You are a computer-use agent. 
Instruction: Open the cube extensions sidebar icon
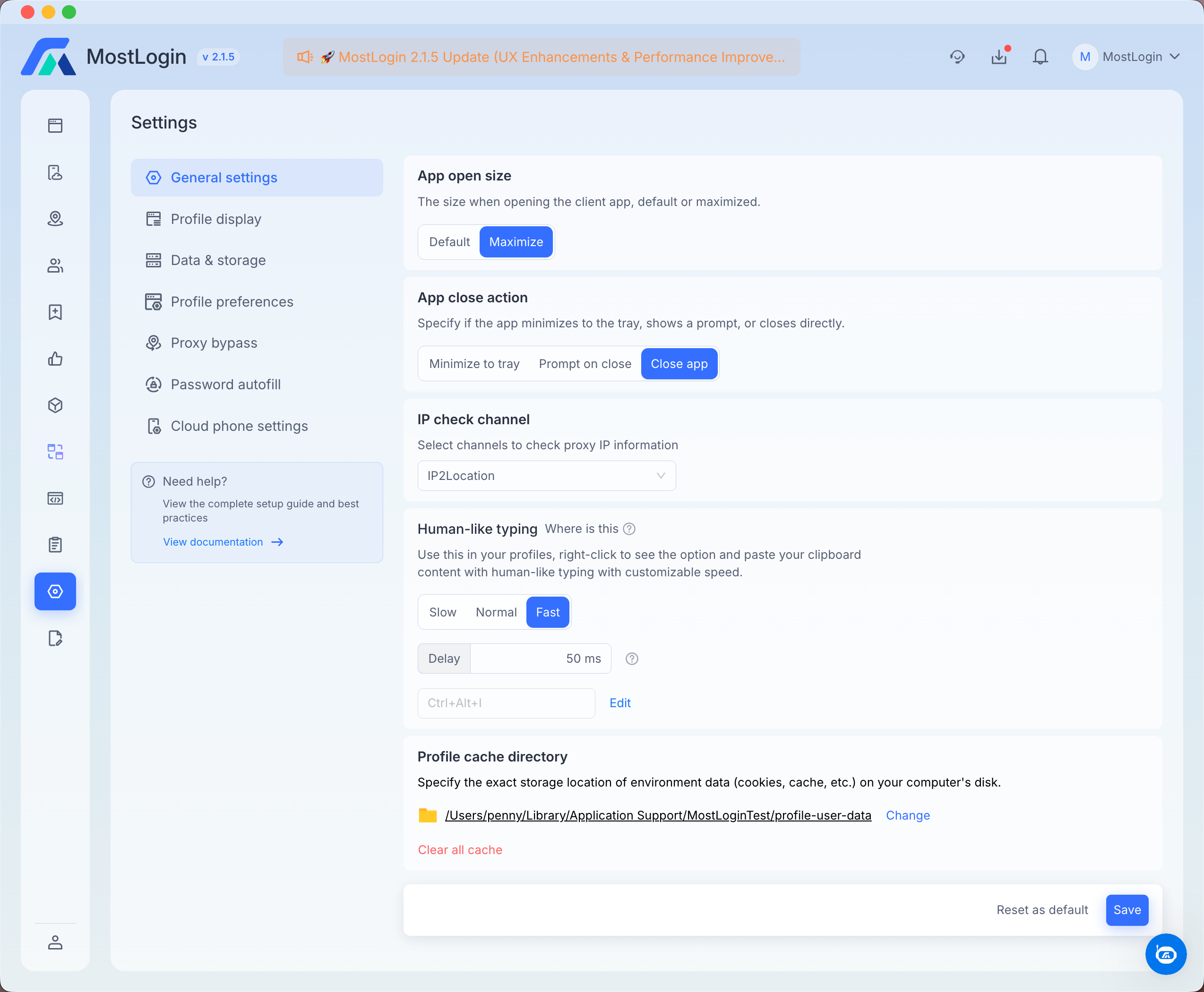55,405
